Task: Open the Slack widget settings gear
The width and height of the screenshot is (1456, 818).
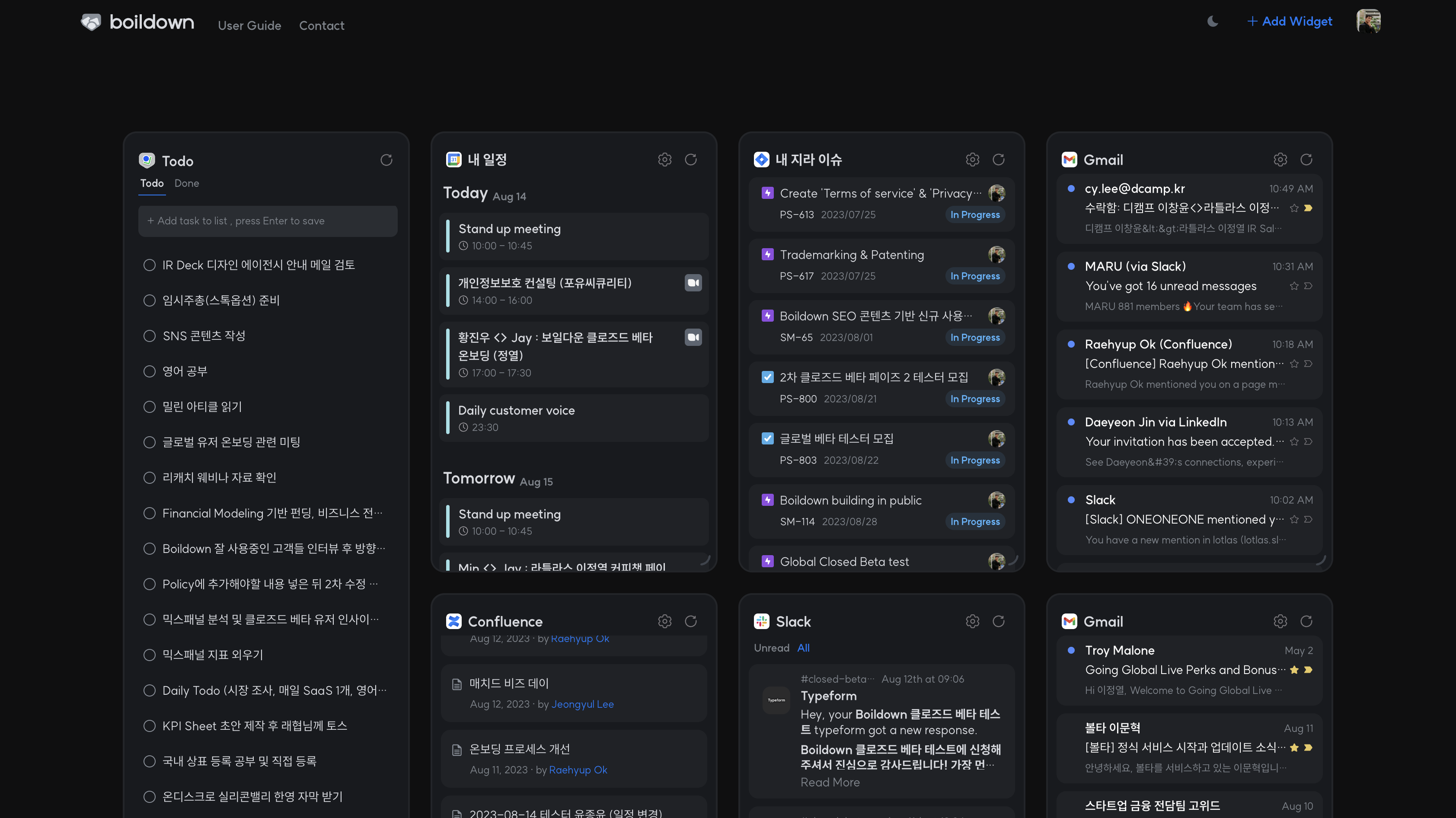Action: 972,621
